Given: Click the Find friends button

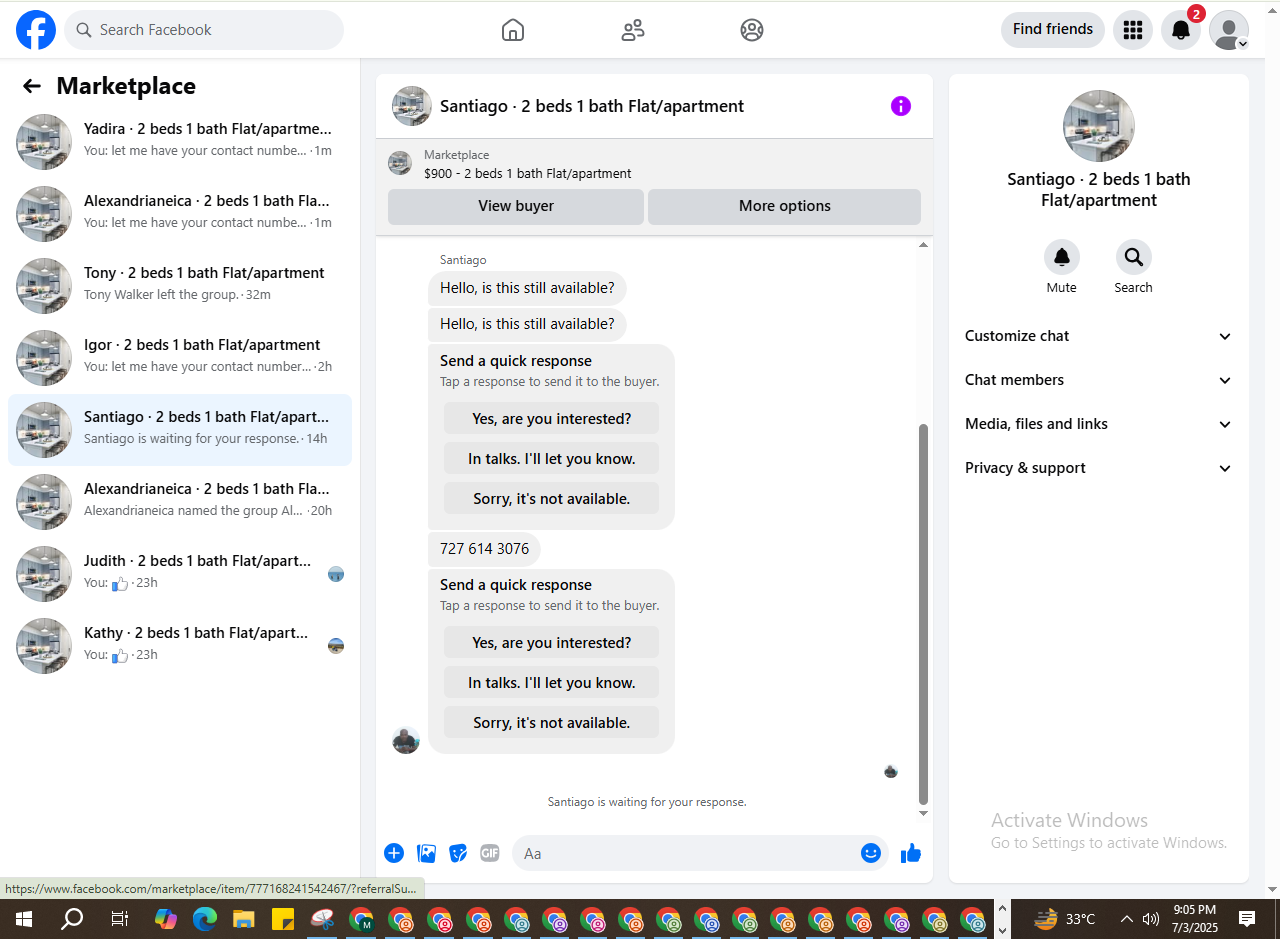Looking at the screenshot, I should pyautogui.click(x=1053, y=30).
